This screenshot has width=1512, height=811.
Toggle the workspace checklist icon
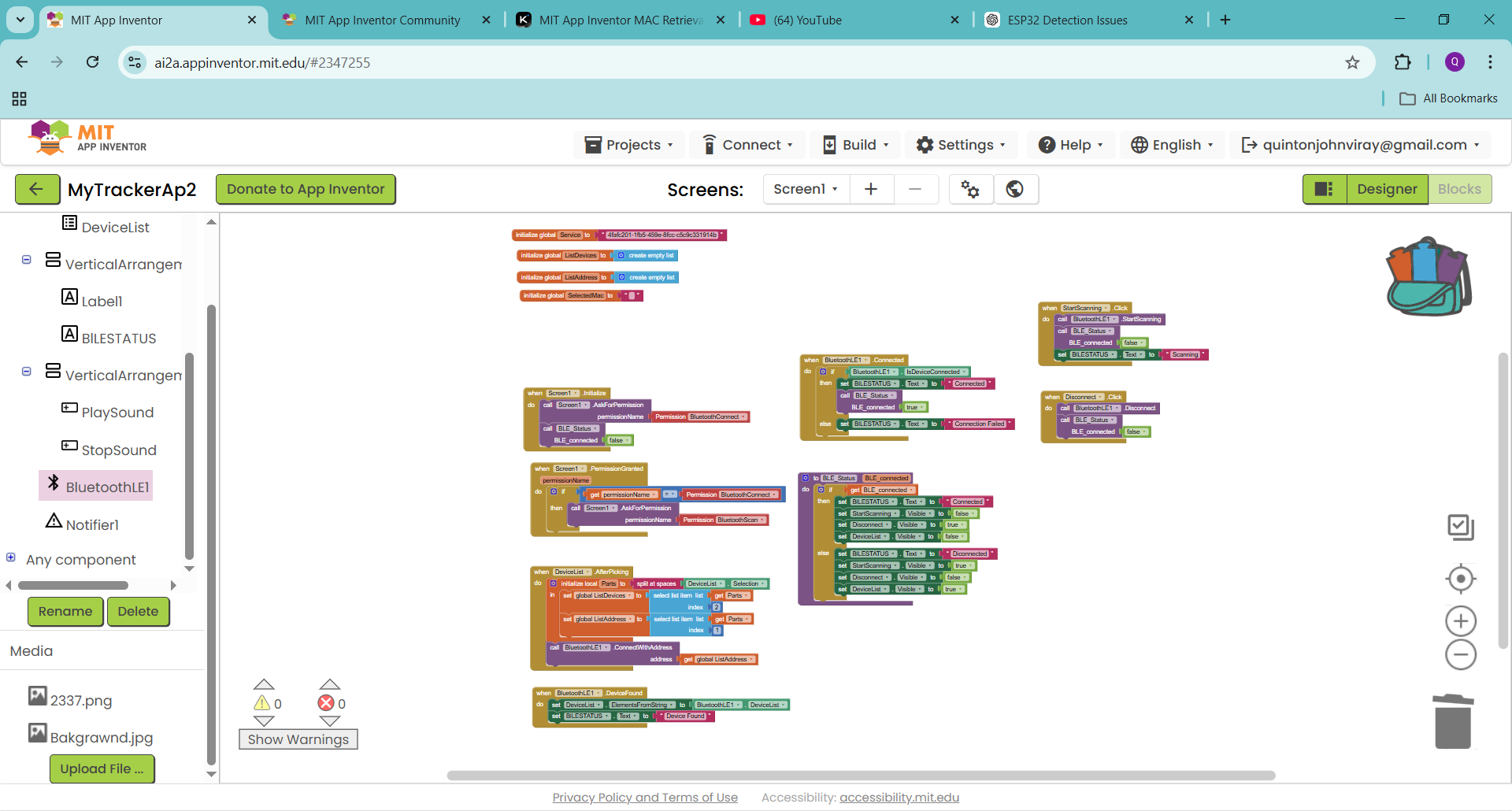(x=1460, y=527)
